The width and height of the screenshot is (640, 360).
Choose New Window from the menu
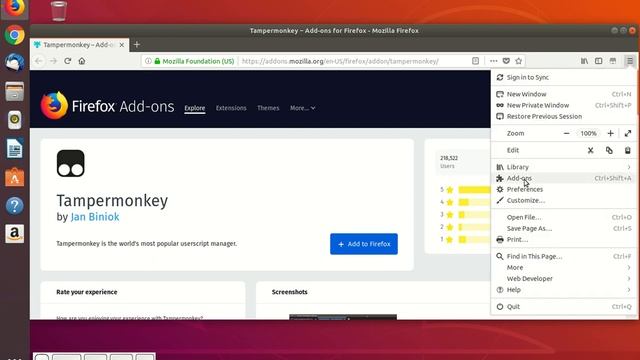(564, 94)
